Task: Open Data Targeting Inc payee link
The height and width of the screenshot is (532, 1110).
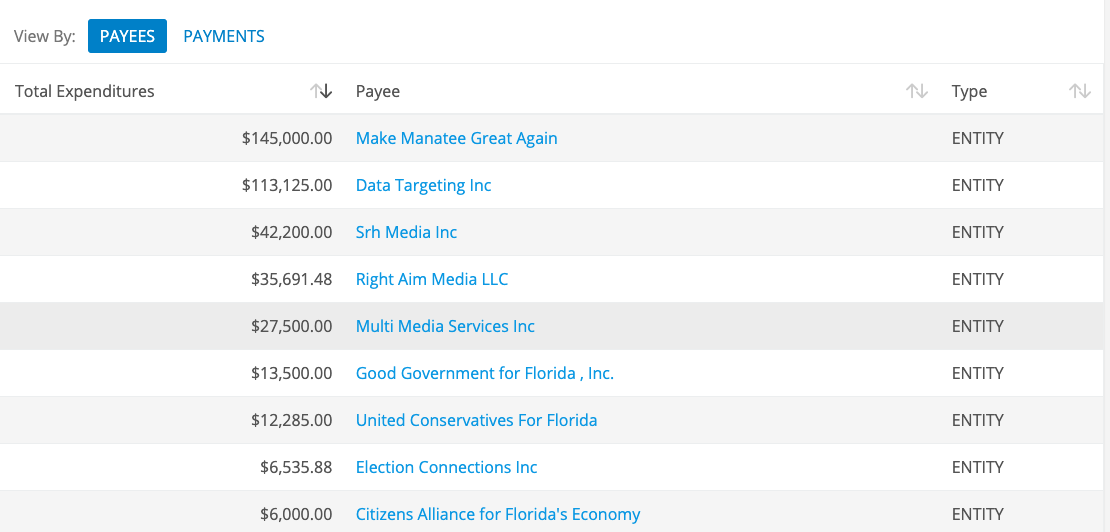Action: pos(423,185)
